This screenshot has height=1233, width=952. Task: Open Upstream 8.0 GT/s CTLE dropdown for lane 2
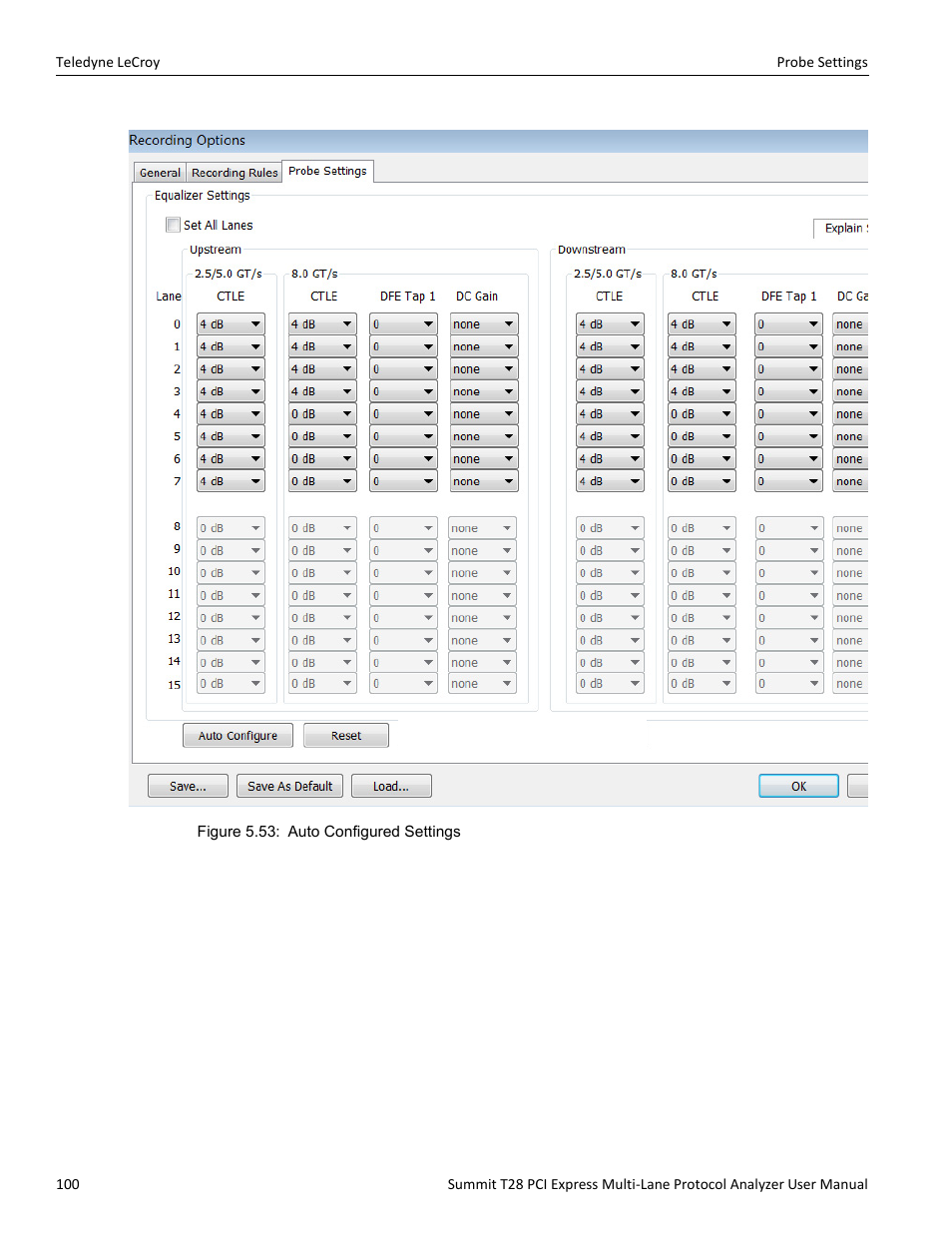point(322,369)
